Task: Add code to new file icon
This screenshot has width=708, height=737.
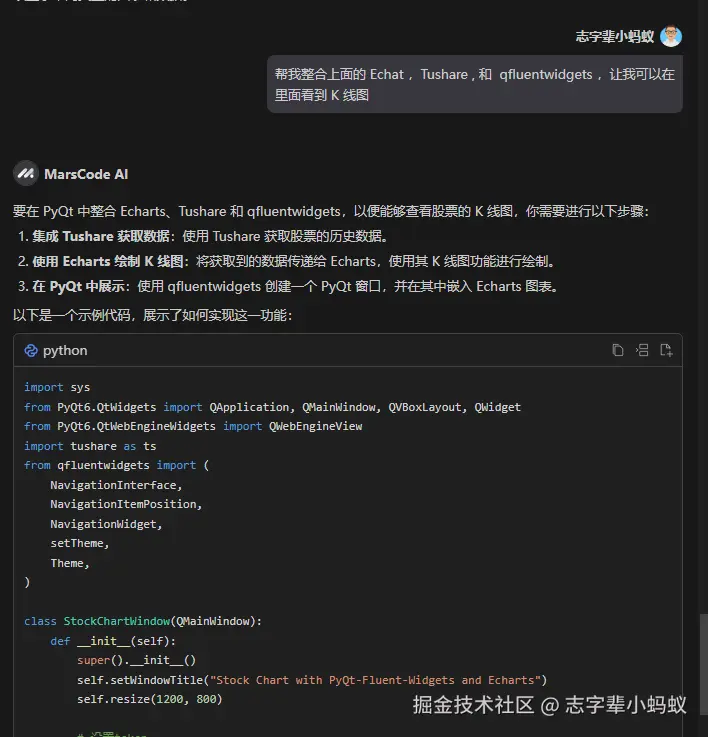Action: click(x=666, y=350)
